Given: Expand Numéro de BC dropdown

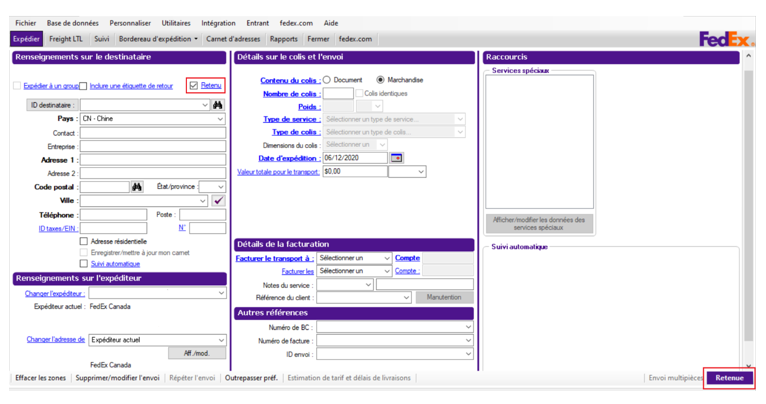Looking at the screenshot, I should pos(468,327).
